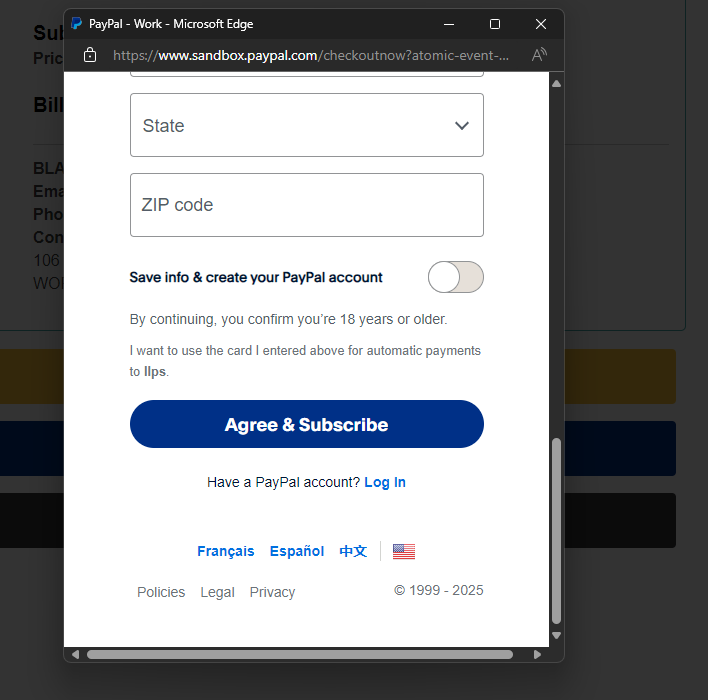Click the Read aloud icon in address bar
708x700 pixels.
click(539, 55)
